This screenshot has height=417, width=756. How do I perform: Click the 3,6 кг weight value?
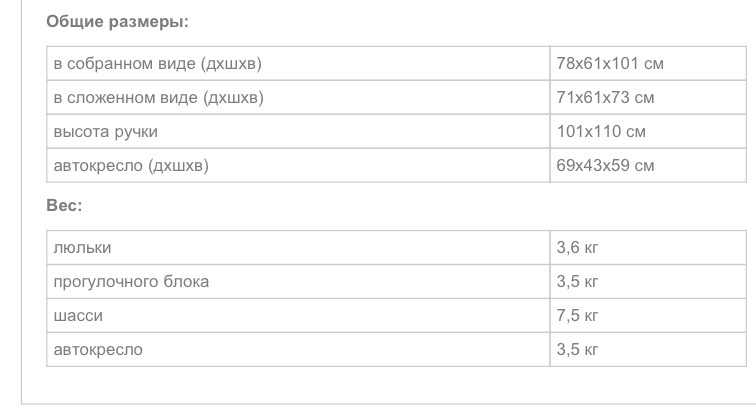click(577, 248)
